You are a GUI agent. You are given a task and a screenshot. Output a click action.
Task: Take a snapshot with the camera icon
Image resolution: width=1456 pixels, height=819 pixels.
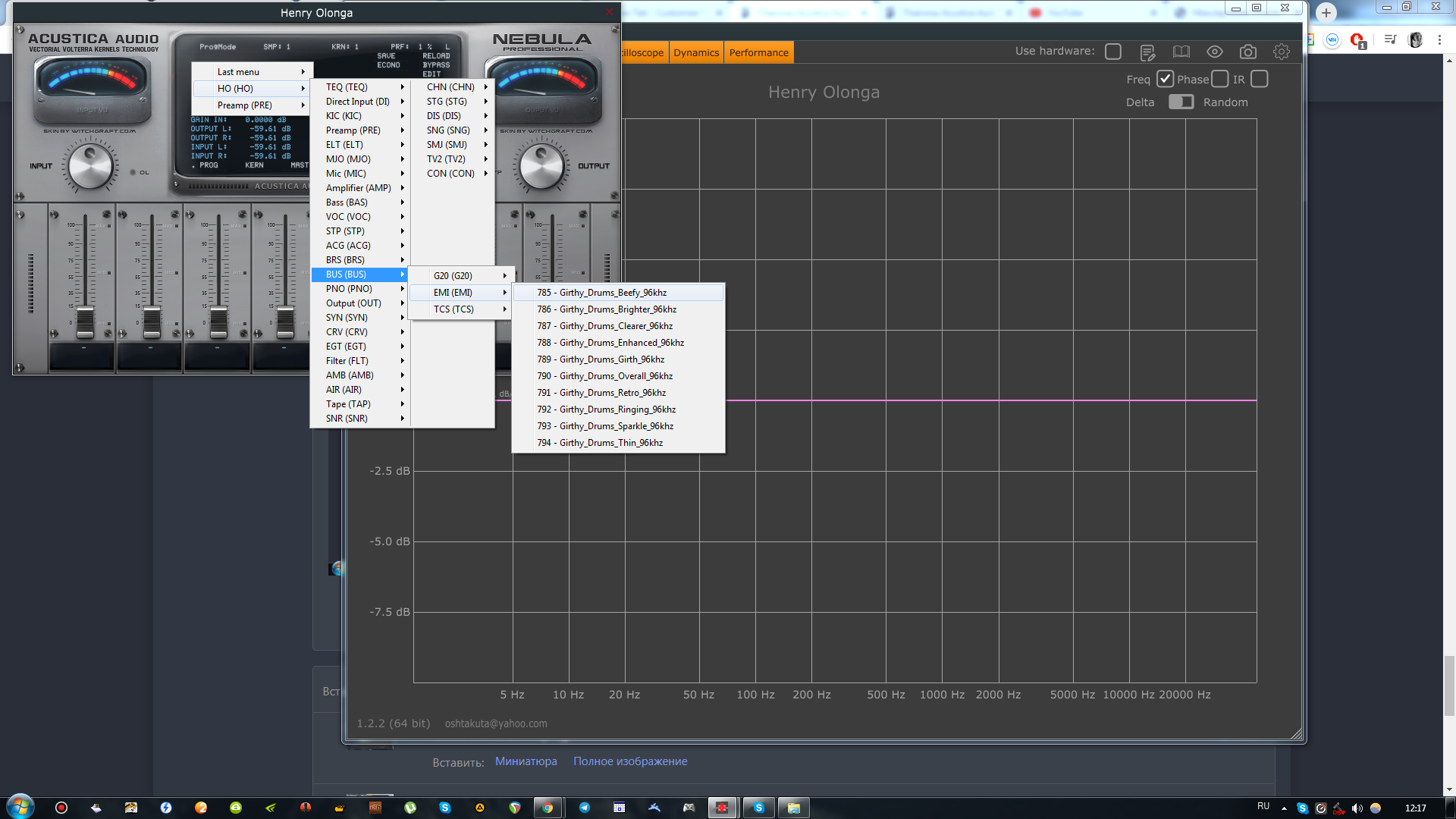point(1247,52)
